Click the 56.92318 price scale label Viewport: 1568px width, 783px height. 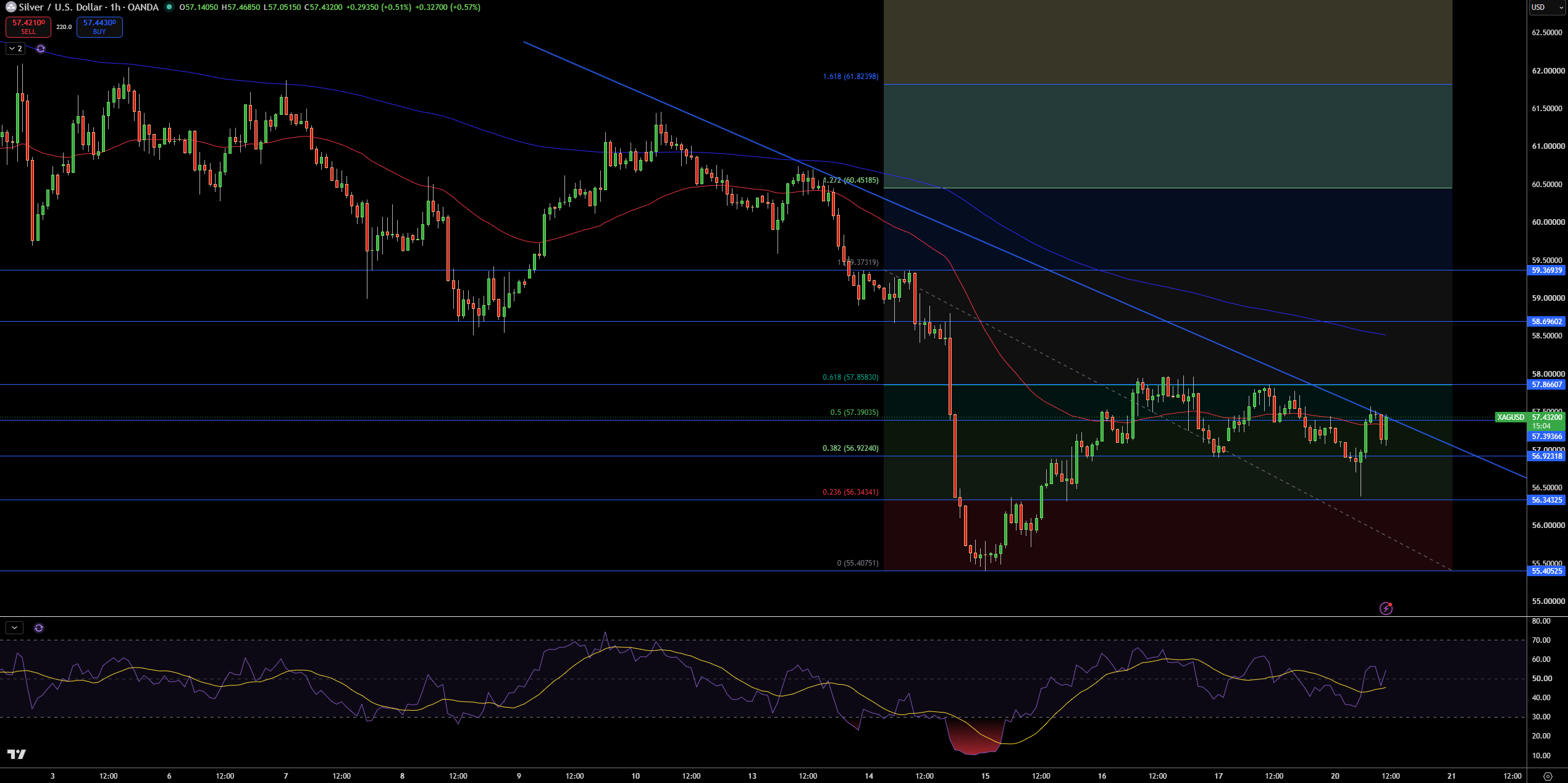tap(1546, 456)
